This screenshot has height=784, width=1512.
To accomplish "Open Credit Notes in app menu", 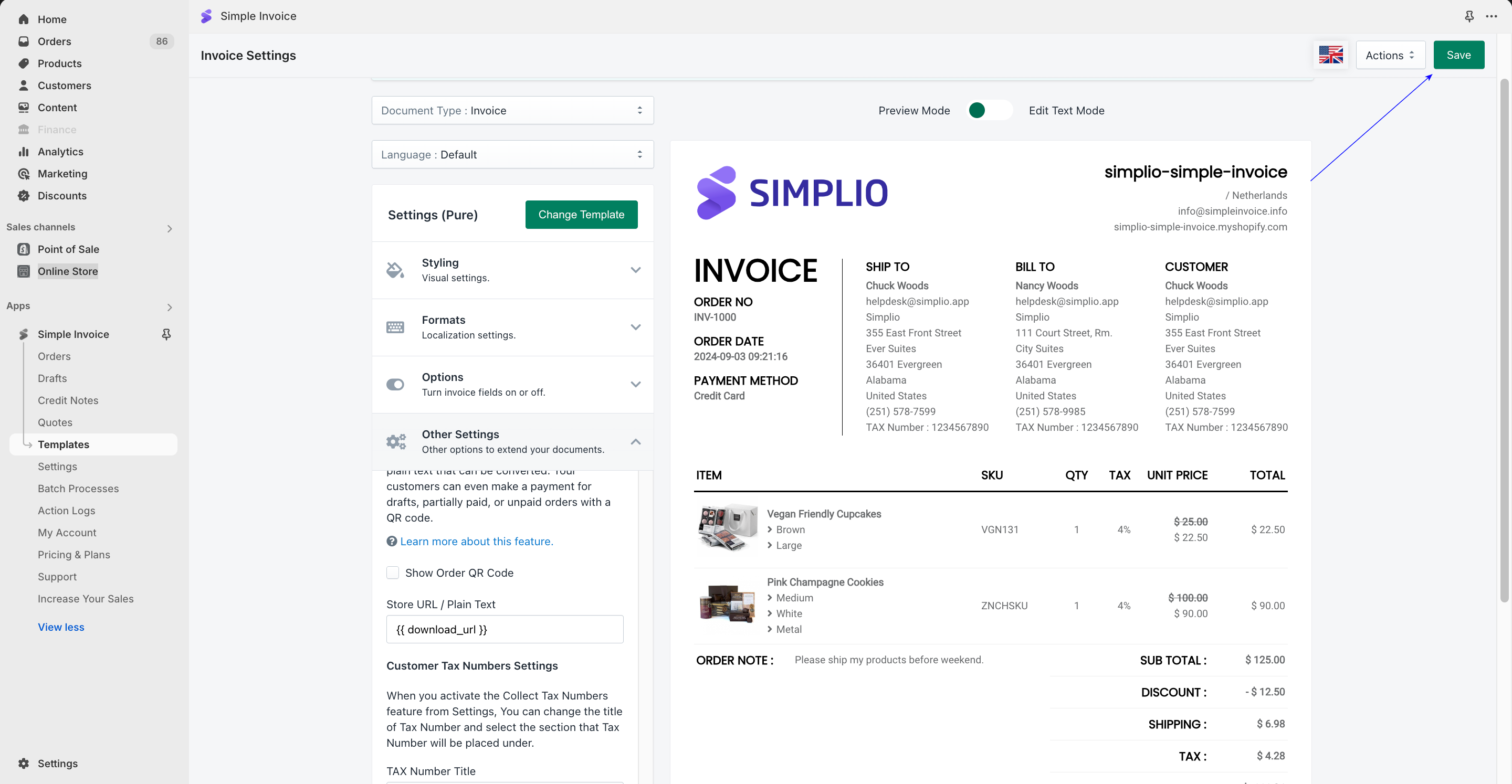I will click(x=68, y=400).
